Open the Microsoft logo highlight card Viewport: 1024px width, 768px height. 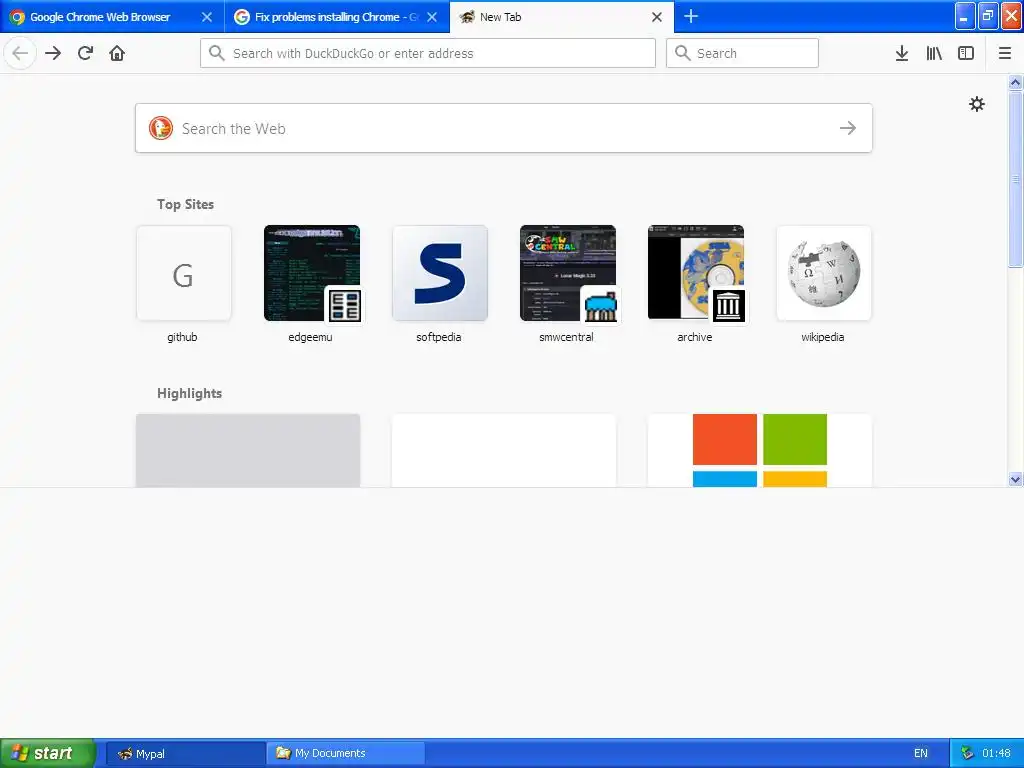coord(760,451)
